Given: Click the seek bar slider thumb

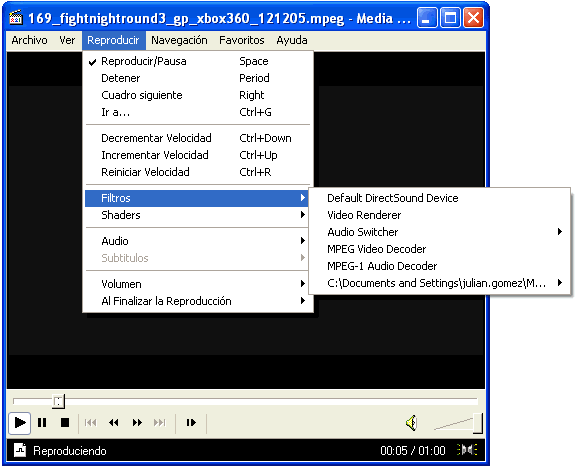Looking at the screenshot, I should click(x=58, y=401).
